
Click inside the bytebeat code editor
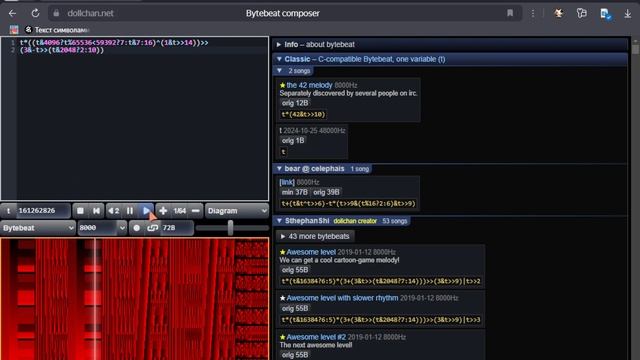[x=135, y=118]
